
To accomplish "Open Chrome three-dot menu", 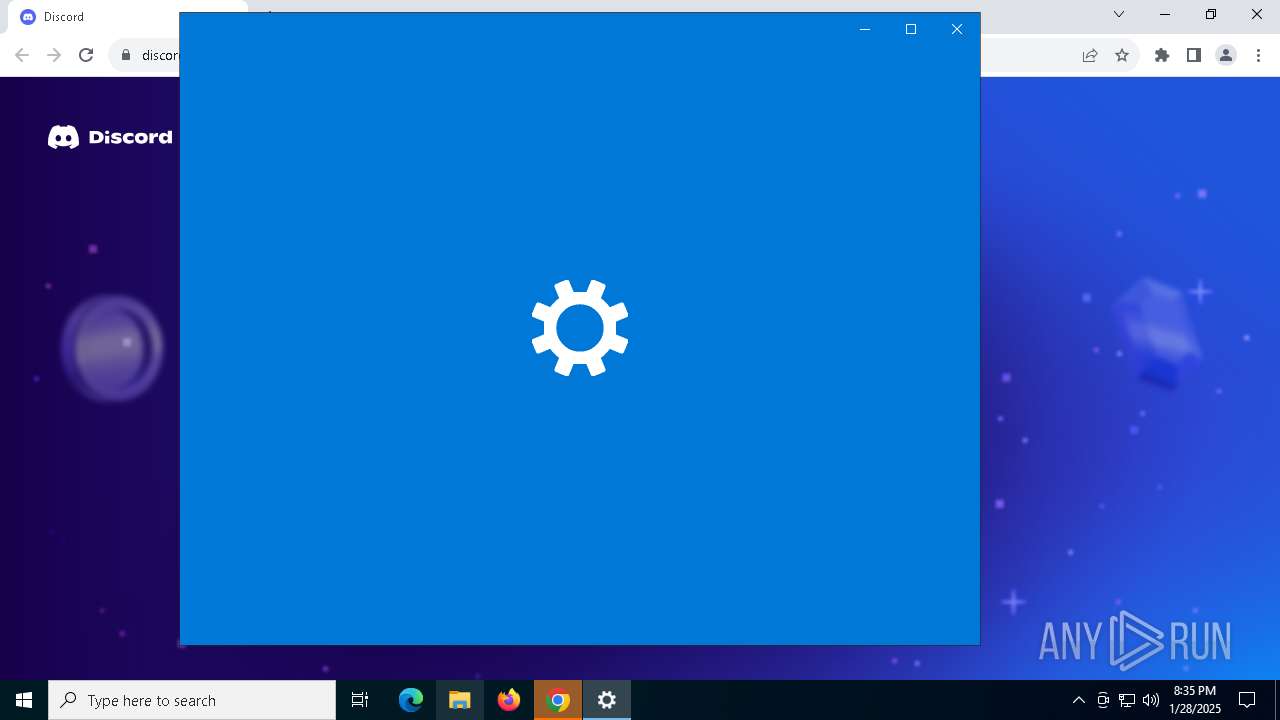I will click(1258, 55).
